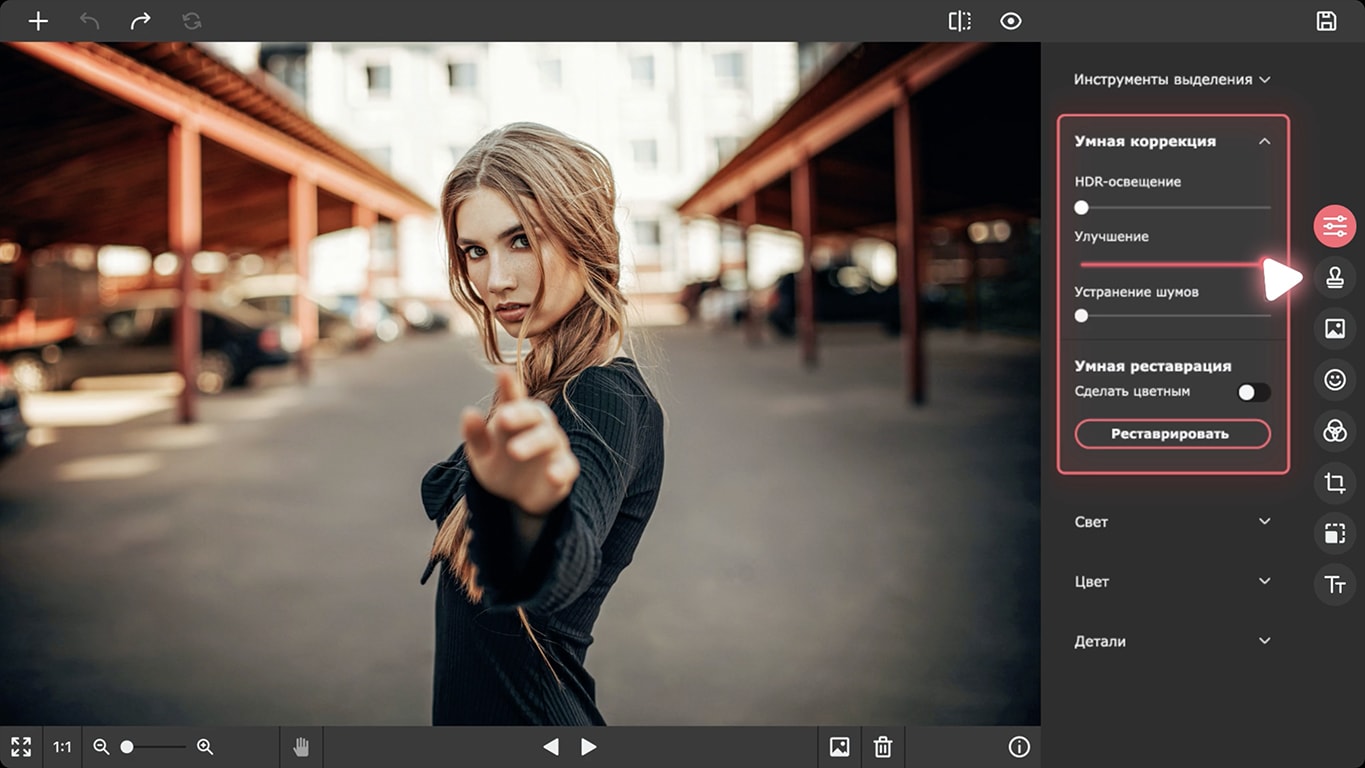Image resolution: width=1365 pixels, height=768 pixels.
Task: Click the trash delete icon
Action: 883,747
